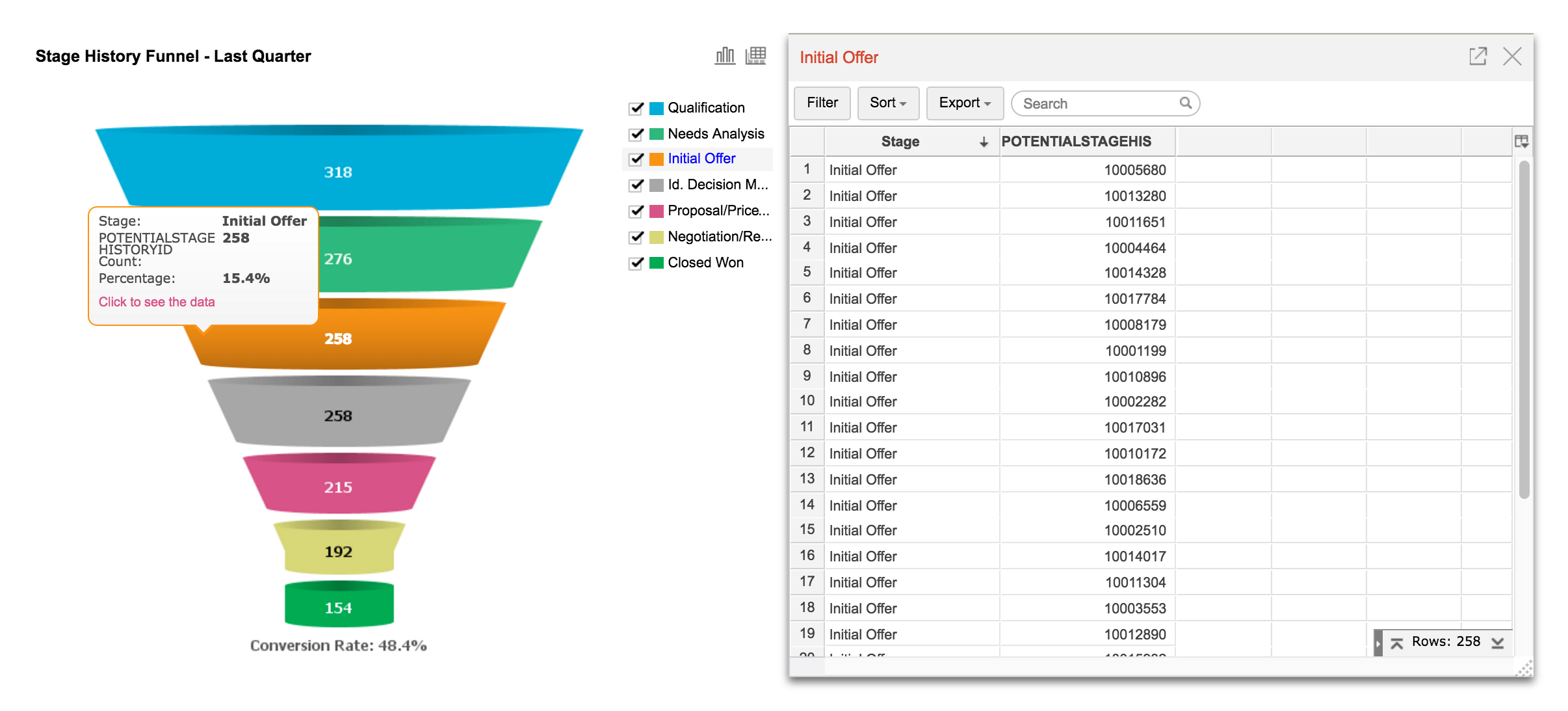Switch to table view icon
The height and width of the screenshot is (711, 1568).
pos(755,56)
